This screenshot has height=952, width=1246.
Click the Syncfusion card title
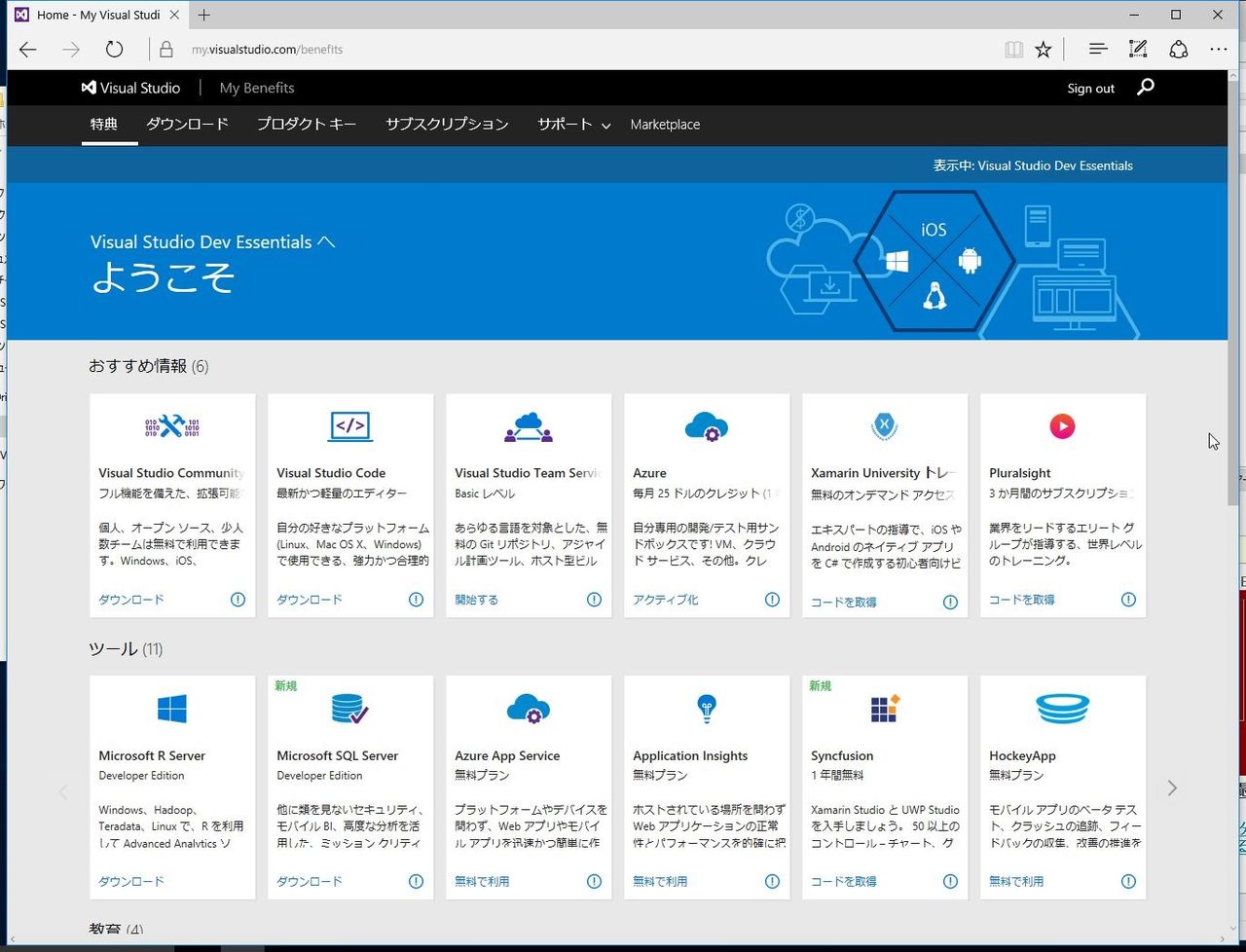[842, 755]
